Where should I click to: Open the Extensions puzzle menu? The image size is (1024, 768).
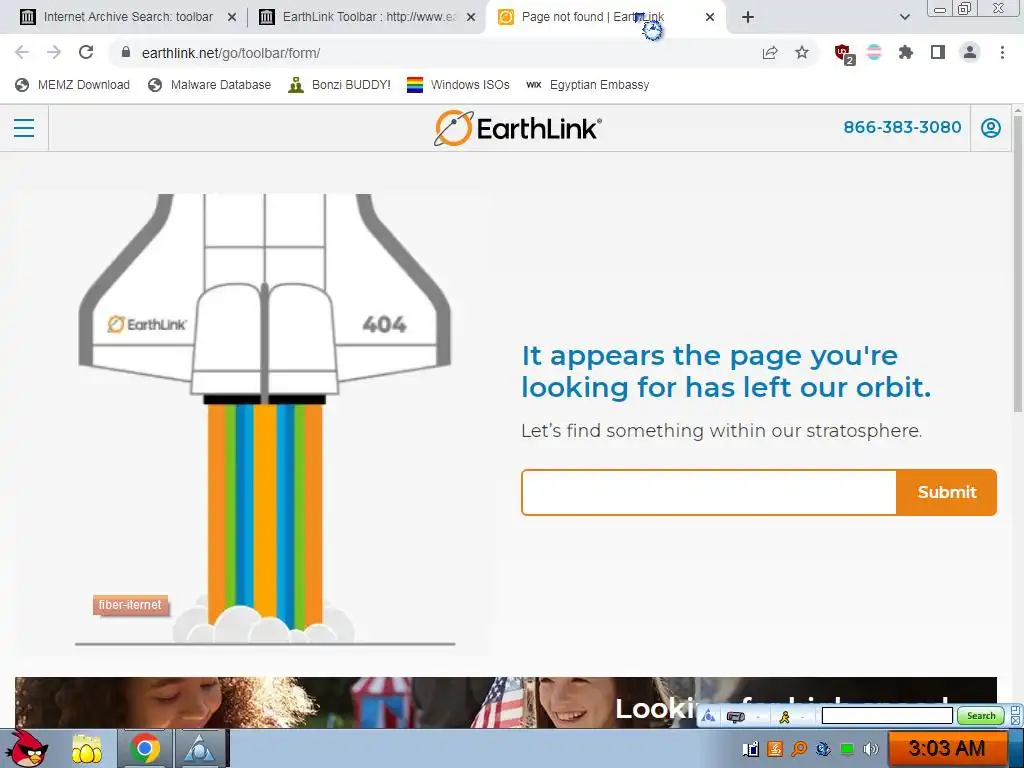906,52
